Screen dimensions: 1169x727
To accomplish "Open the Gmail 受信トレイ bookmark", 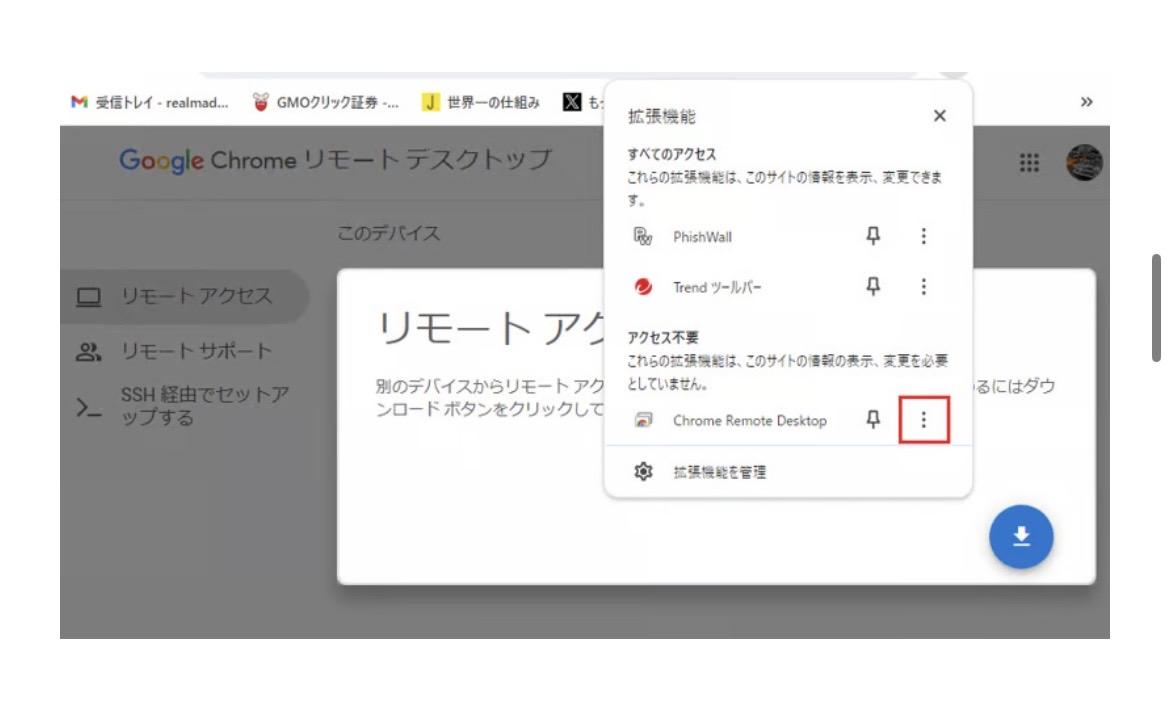I will coord(150,102).
